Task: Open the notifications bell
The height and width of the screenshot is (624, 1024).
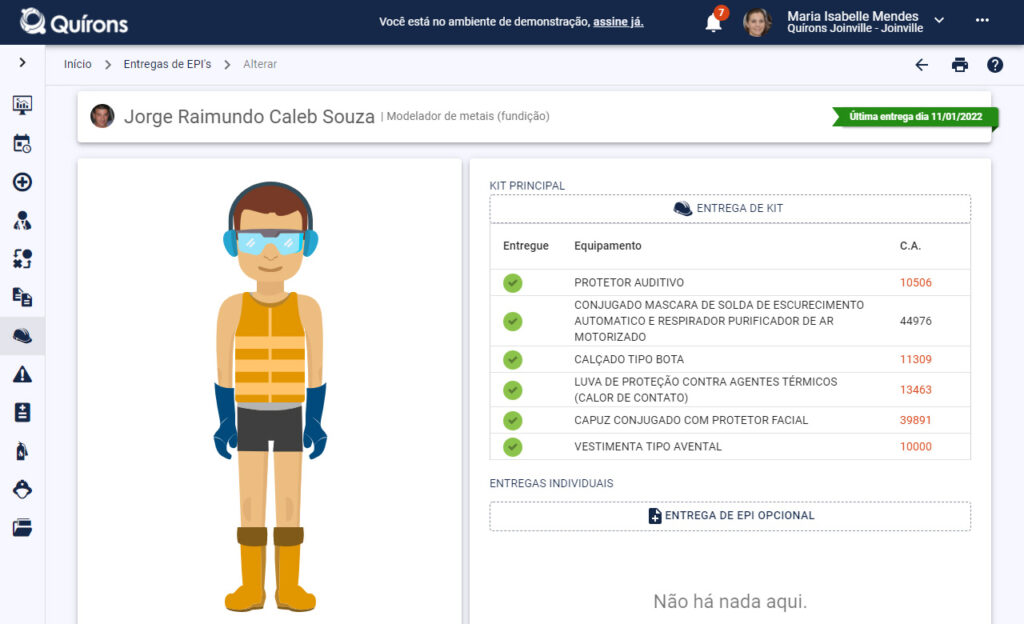Action: point(714,23)
